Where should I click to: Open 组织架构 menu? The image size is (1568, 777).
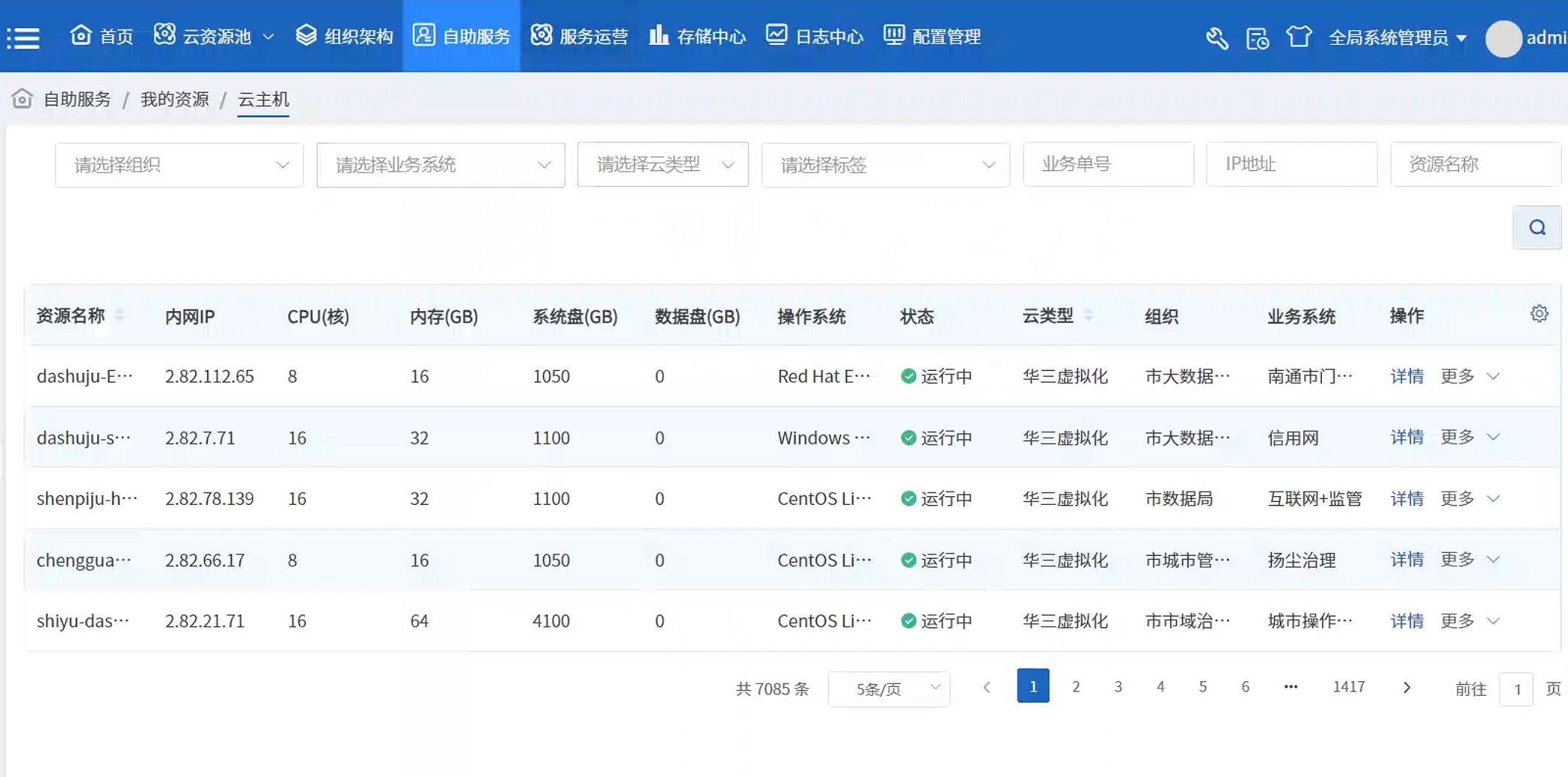344,36
